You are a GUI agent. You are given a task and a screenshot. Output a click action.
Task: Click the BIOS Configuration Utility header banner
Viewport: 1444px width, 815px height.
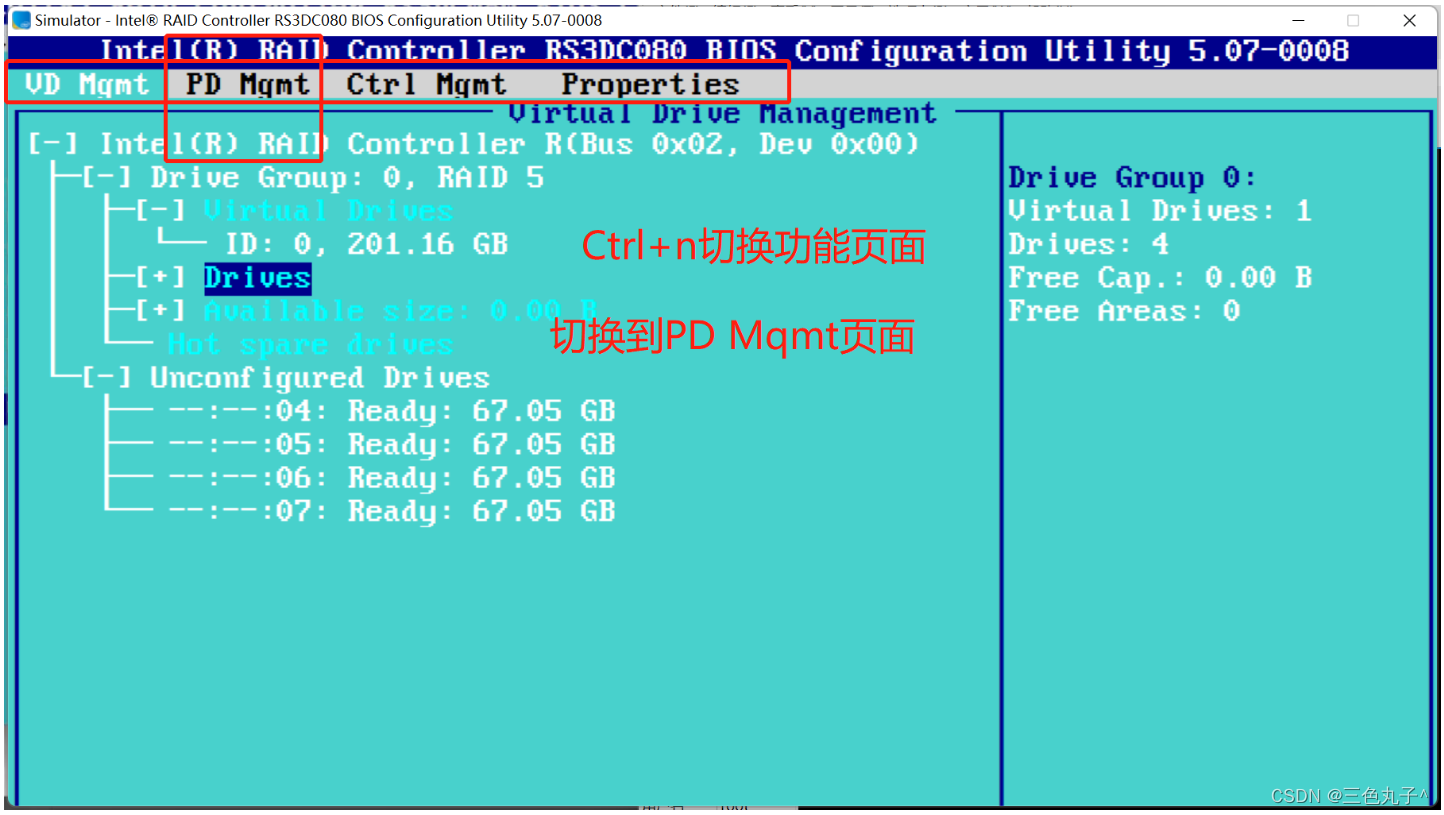coord(724,51)
